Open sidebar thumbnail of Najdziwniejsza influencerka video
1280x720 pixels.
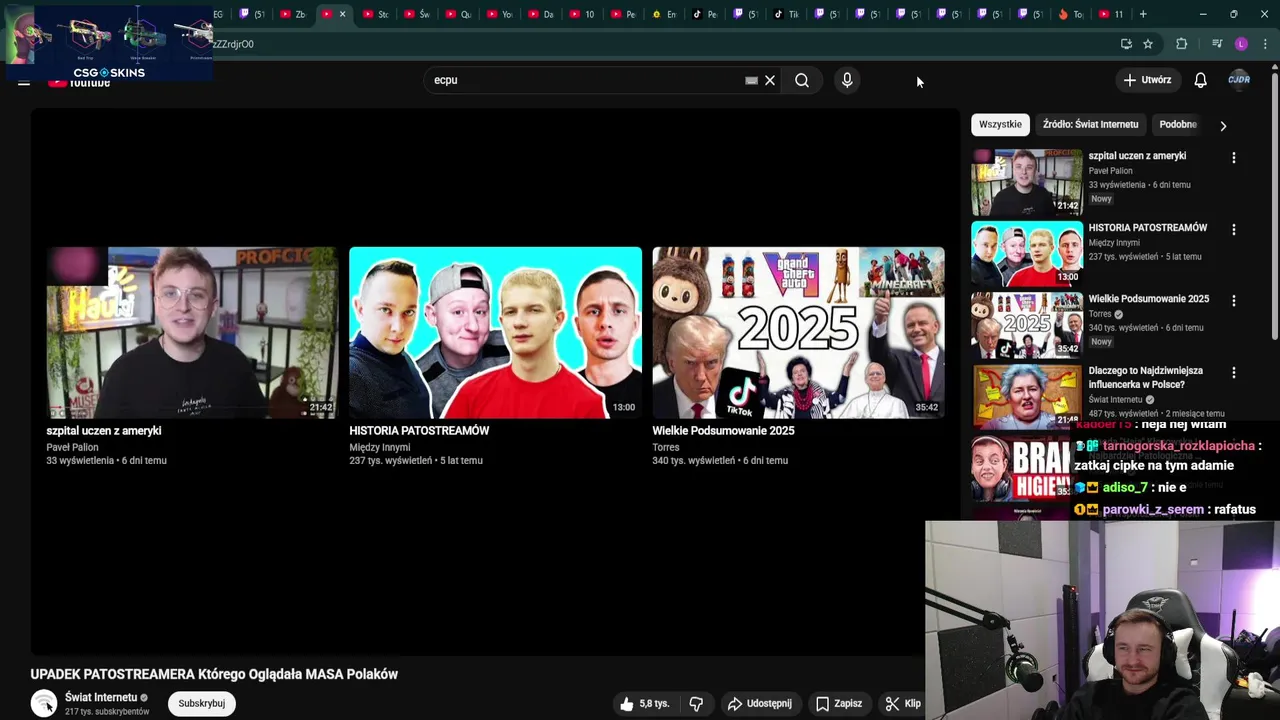pyautogui.click(x=1027, y=396)
